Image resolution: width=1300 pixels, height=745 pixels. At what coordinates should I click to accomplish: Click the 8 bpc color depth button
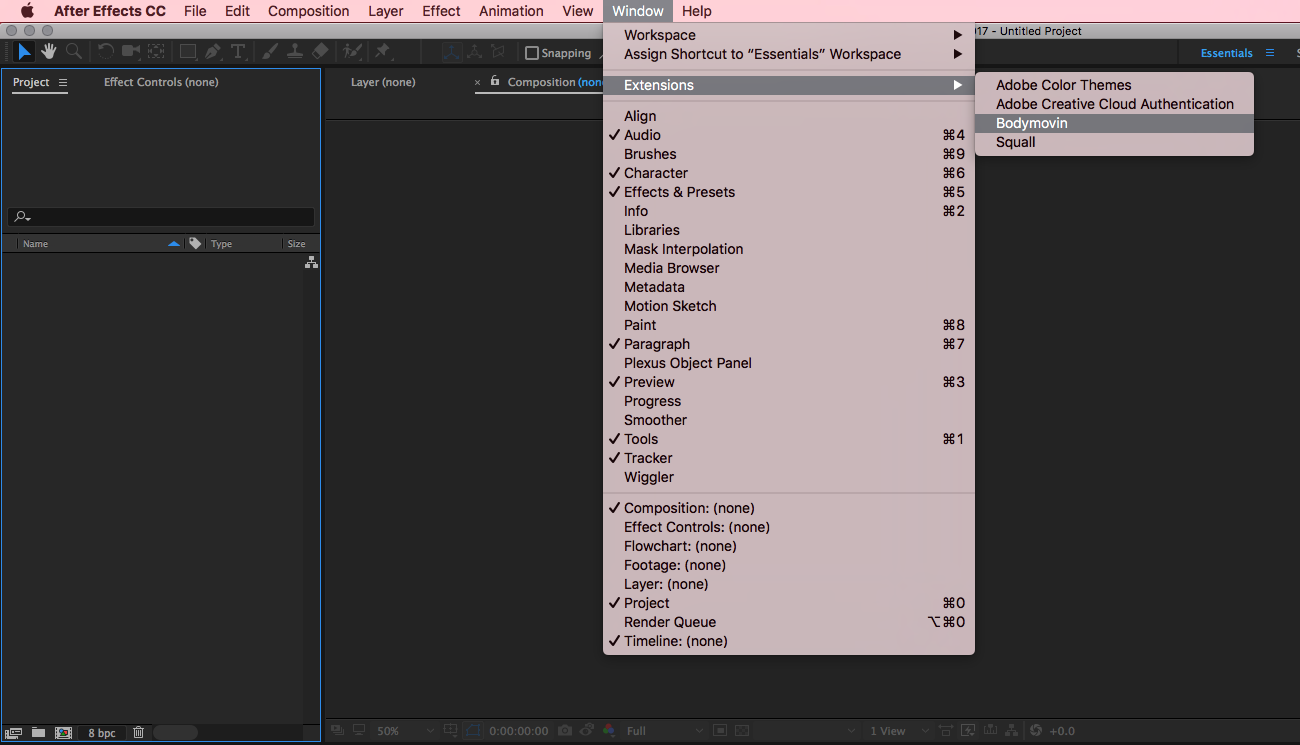pyautogui.click(x=102, y=733)
